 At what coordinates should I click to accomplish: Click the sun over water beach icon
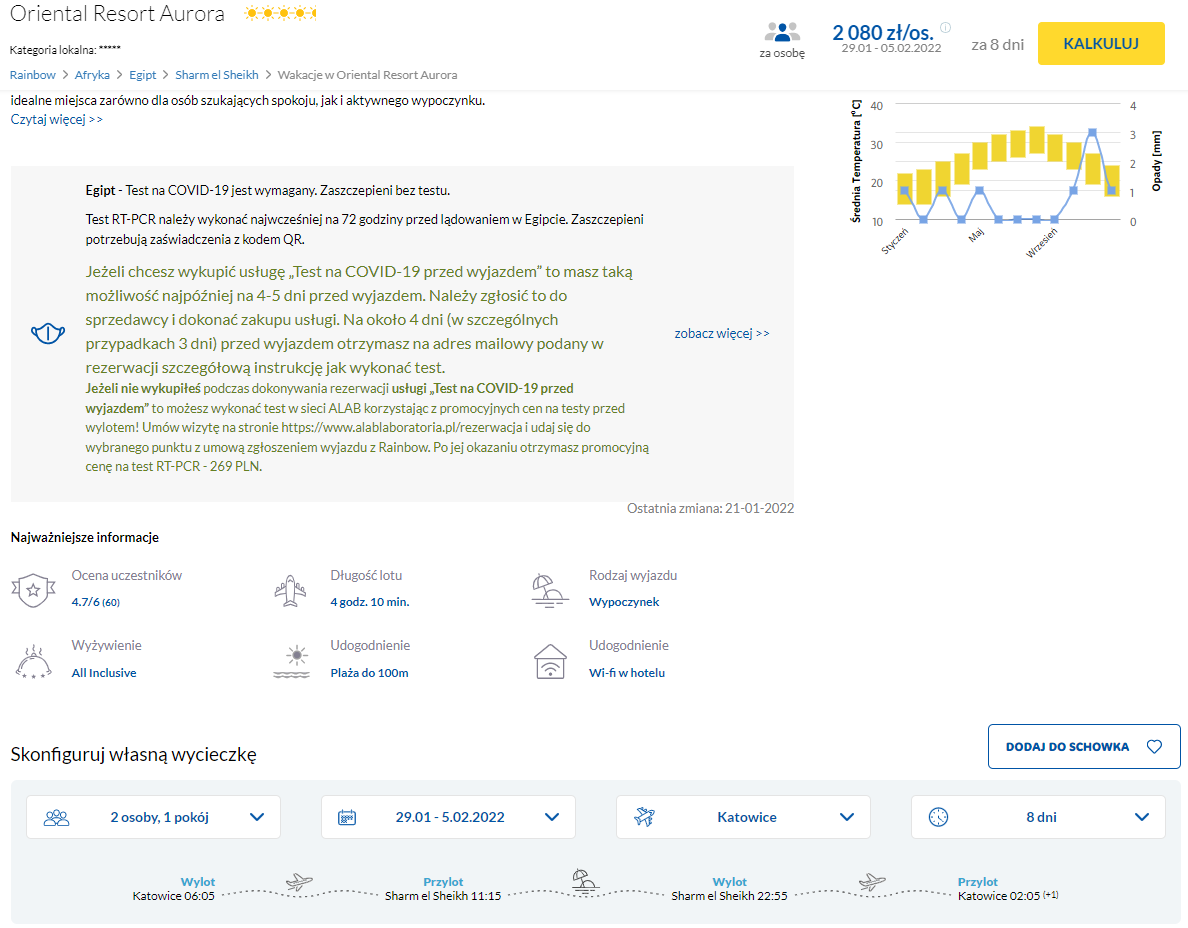pos(292,661)
